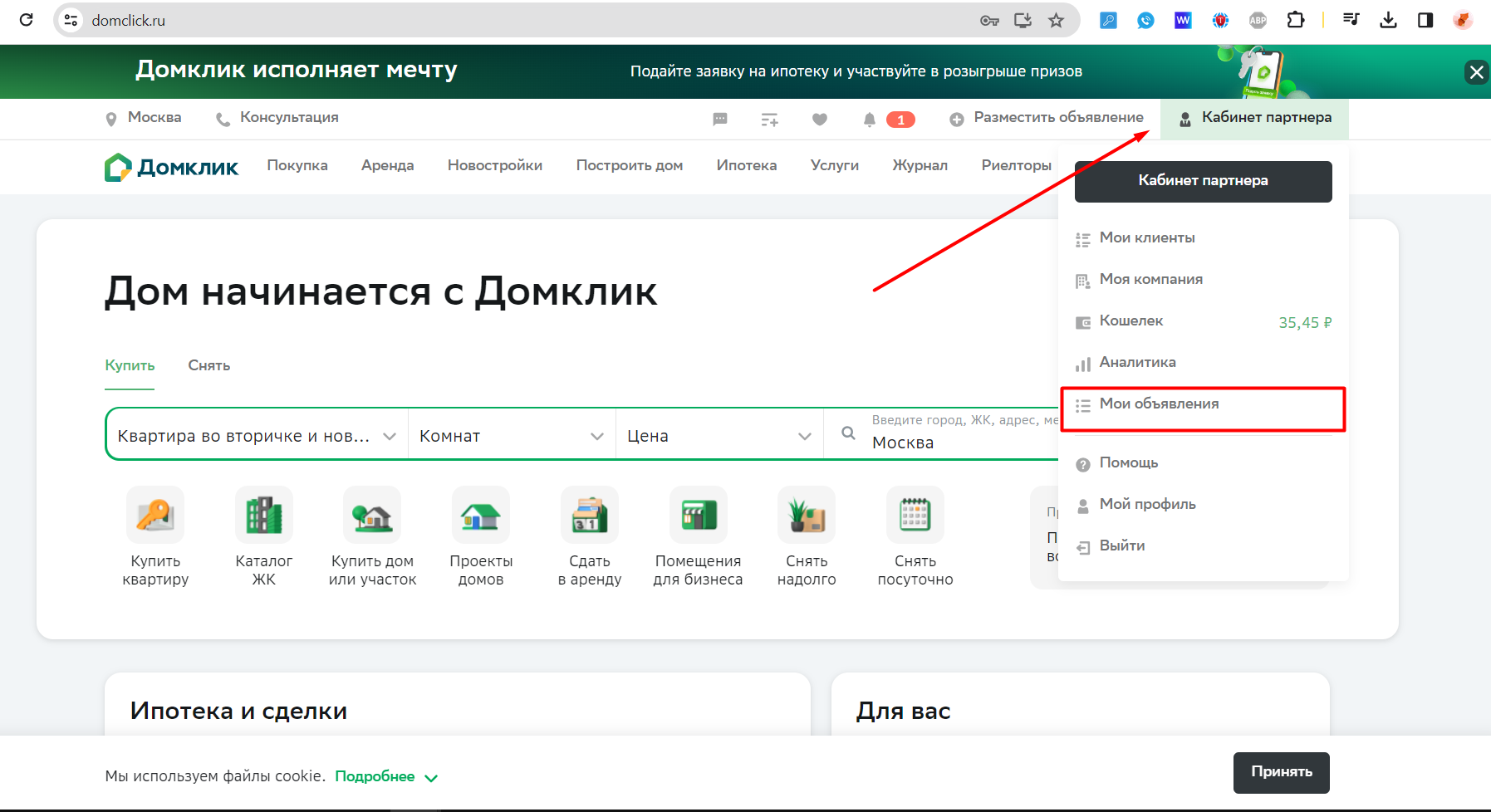Open Журнал navigation item
The width and height of the screenshot is (1491, 812).
pyautogui.click(x=920, y=165)
